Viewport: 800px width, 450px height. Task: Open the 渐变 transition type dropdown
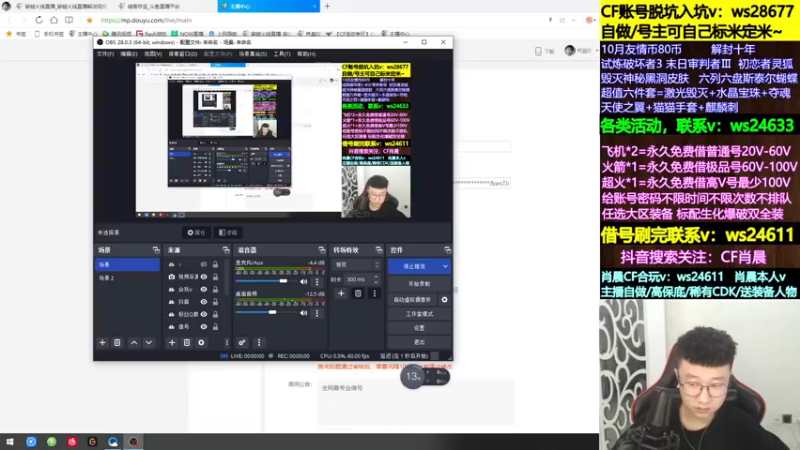(x=357, y=265)
